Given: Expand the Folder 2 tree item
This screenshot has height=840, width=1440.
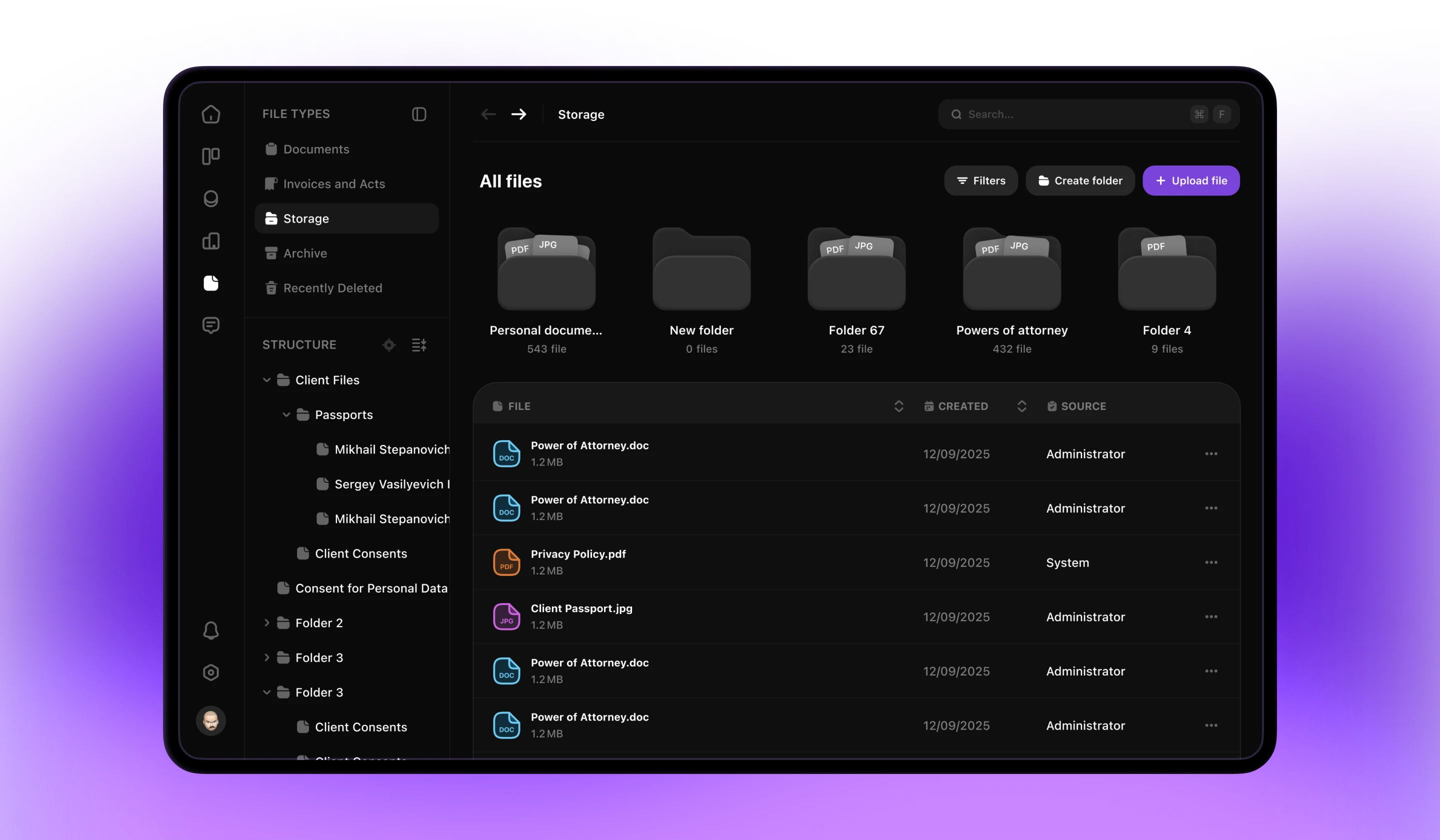Looking at the screenshot, I should point(266,623).
